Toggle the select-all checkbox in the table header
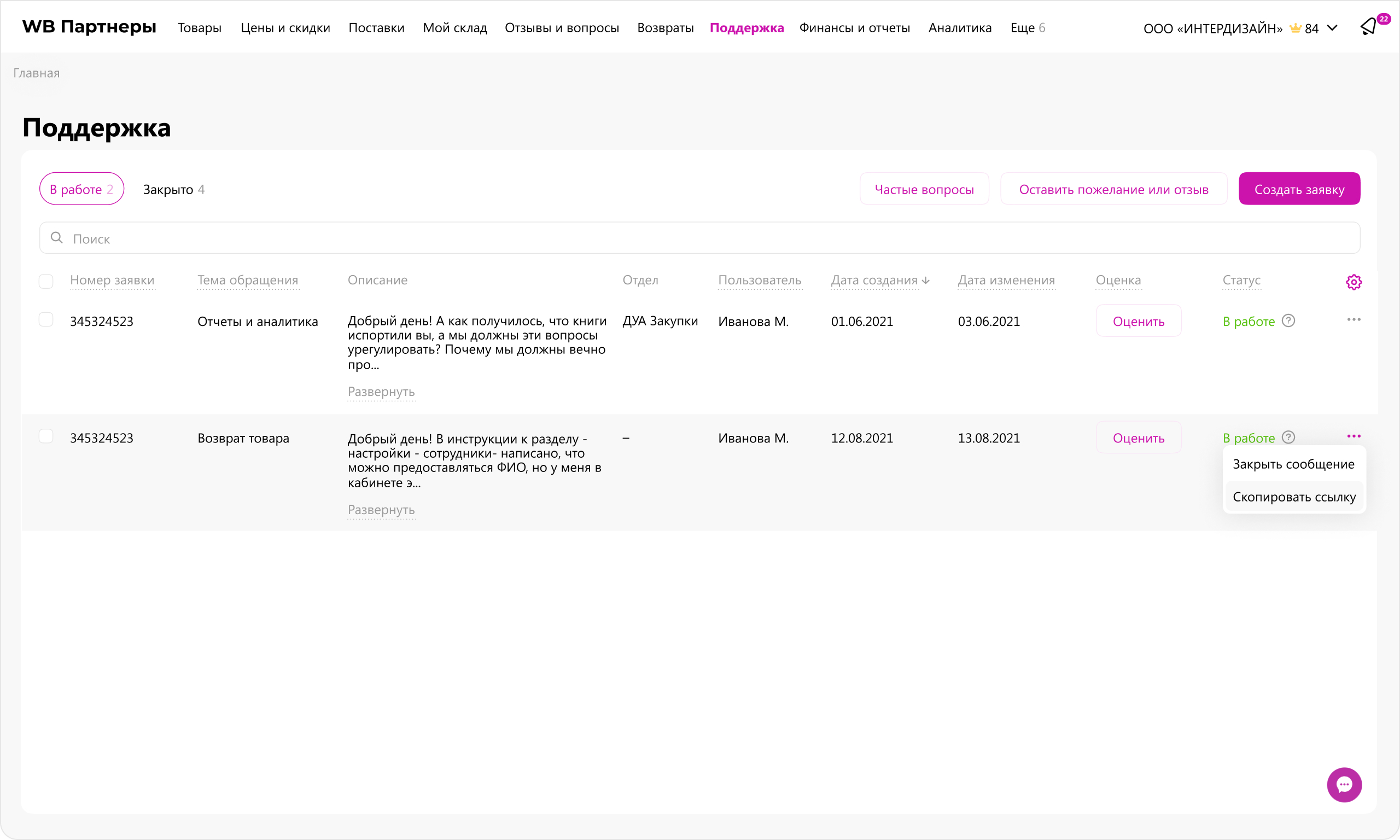This screenshot has width=1400, height=840. [46, 281]
